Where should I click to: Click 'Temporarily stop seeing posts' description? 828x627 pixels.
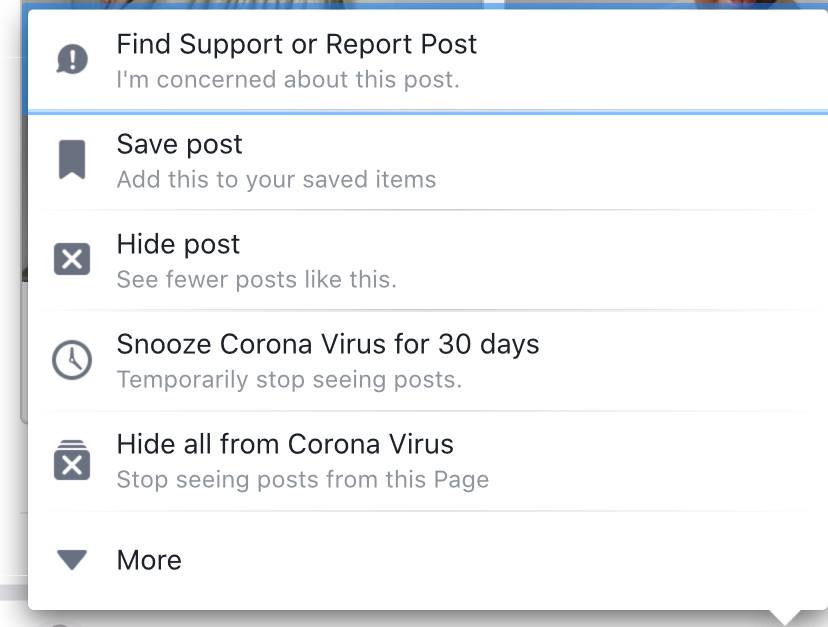coord(289,379)
